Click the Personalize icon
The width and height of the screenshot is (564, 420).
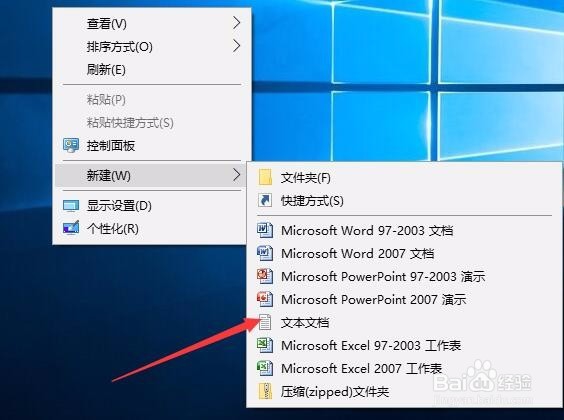point(71,228)
